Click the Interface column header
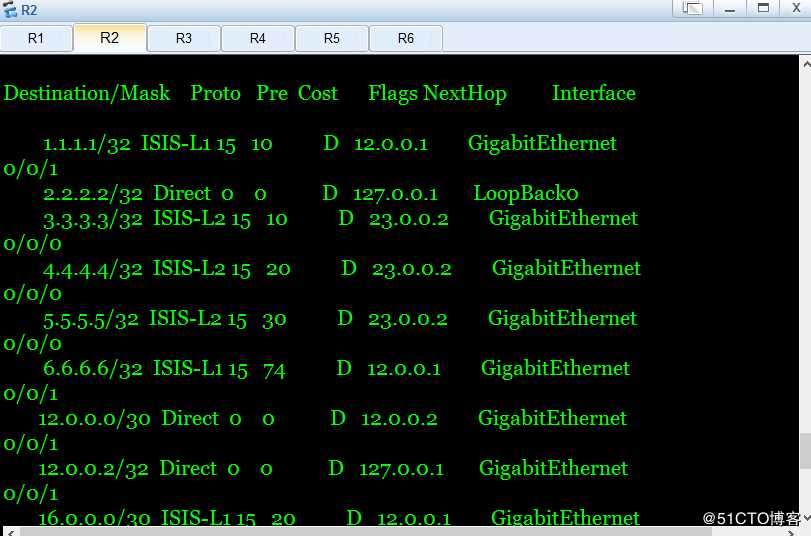Screen dimensions: 811x536 tap(594, 94)
